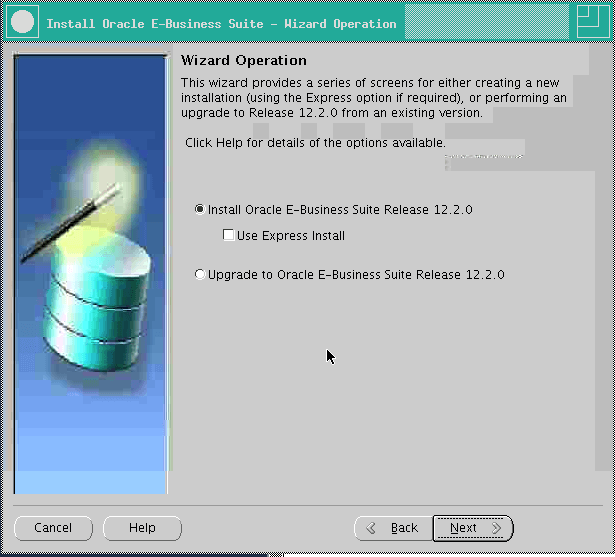Click 'Use Express Install' label text
The image size is (615, 557).
(291, 236)
